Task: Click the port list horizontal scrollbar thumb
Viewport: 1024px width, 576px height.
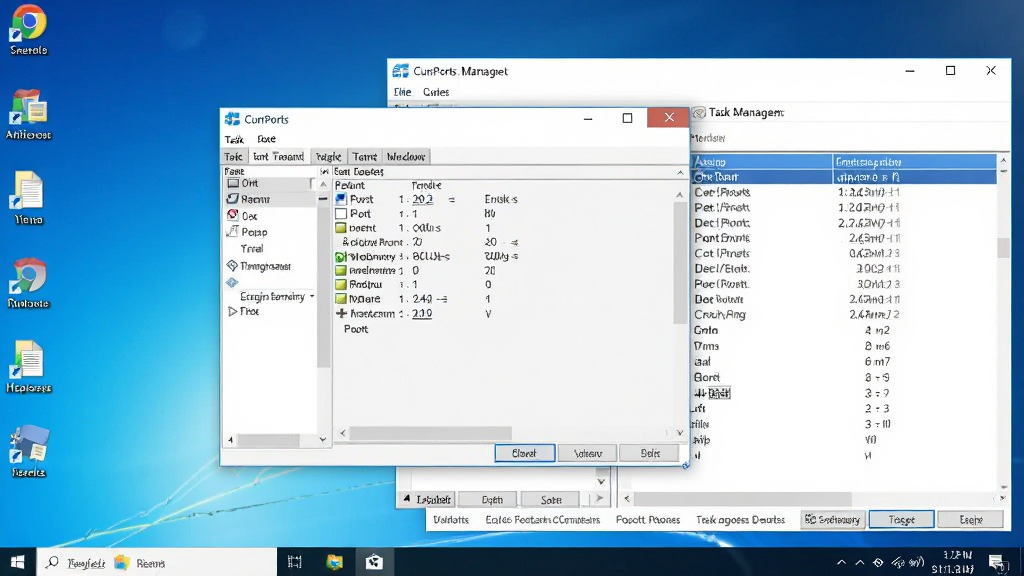Action: (430, 433)
